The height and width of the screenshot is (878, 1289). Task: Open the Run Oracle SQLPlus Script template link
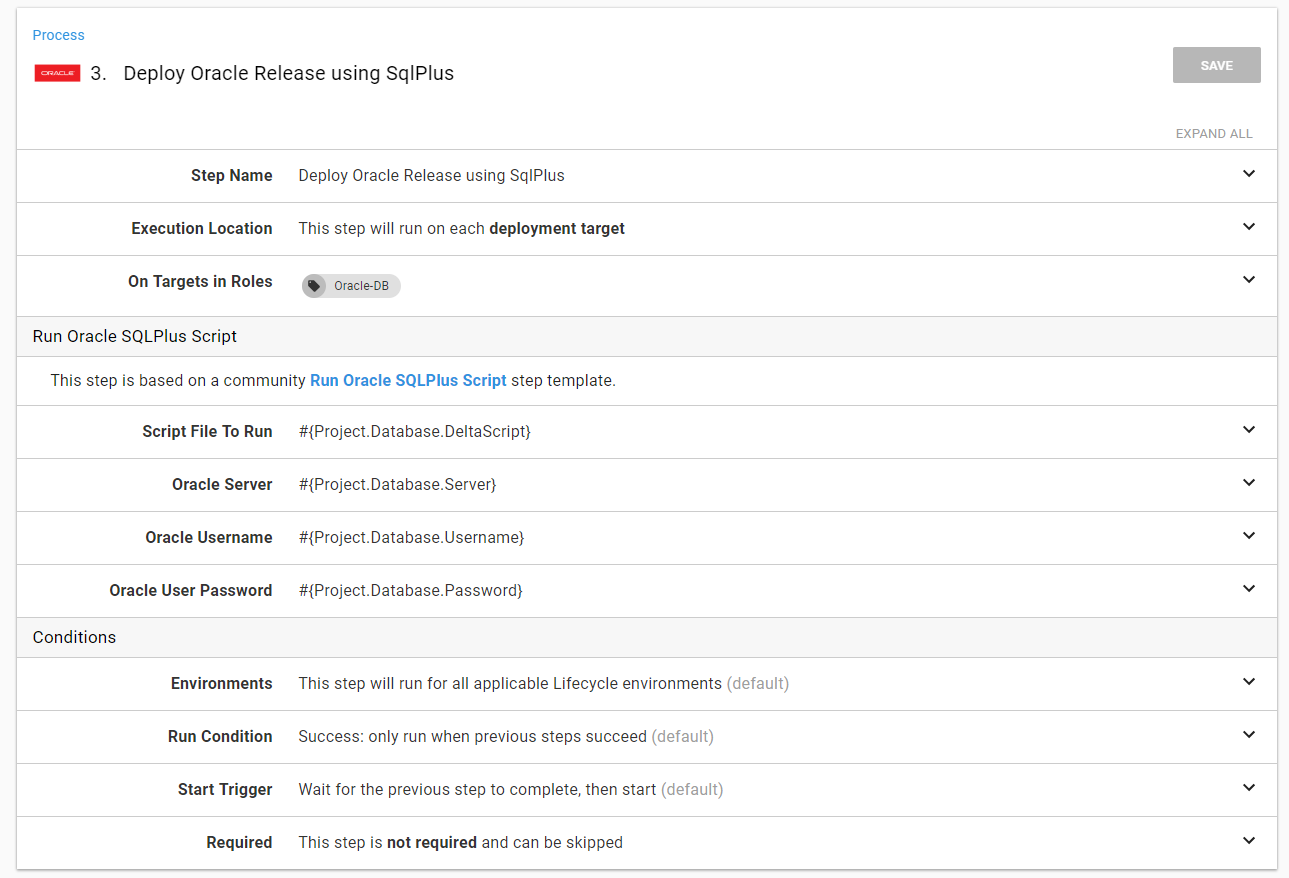(x=408, y=380)
